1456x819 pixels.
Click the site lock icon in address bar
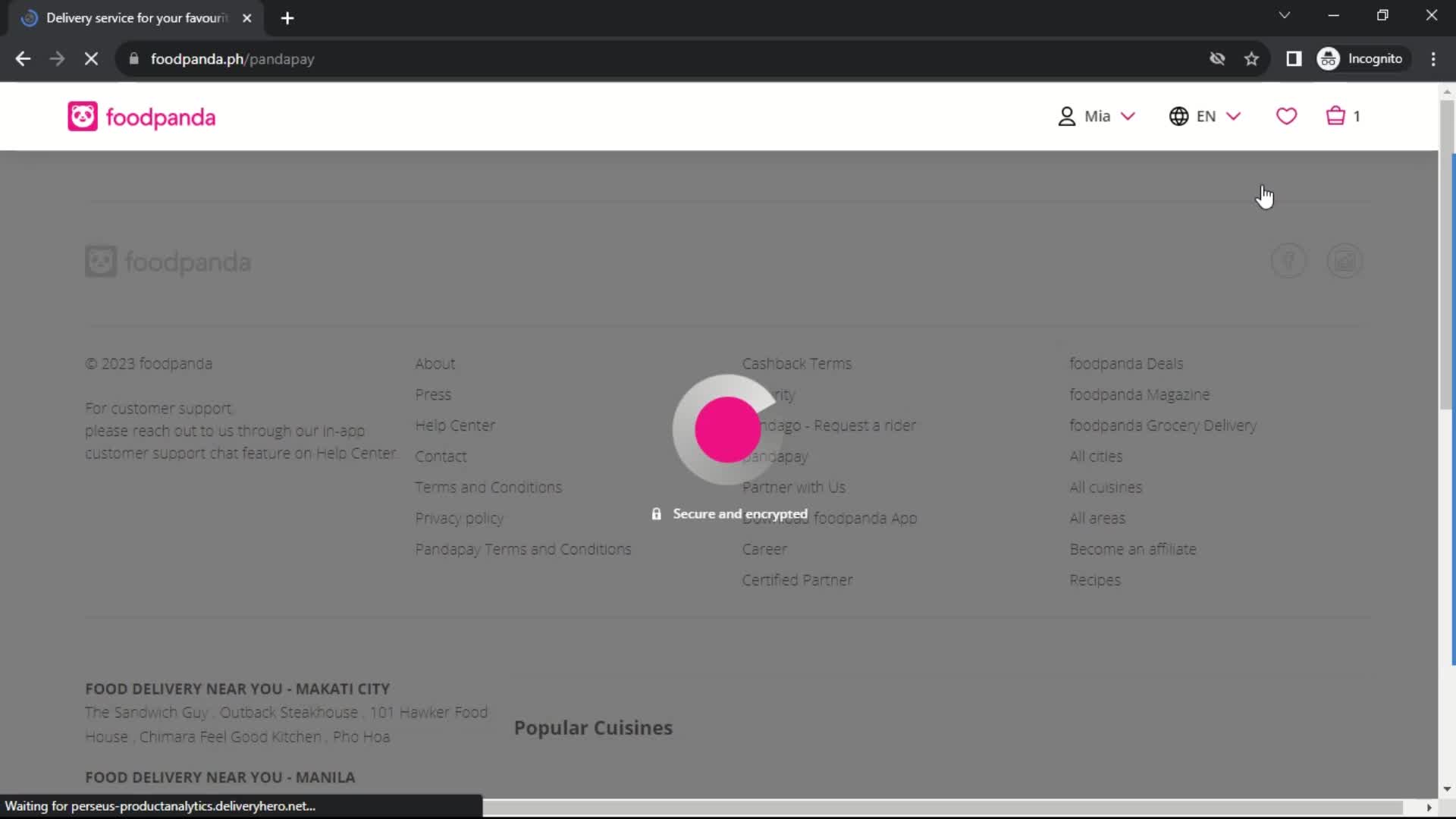click(x=134, y=58)
